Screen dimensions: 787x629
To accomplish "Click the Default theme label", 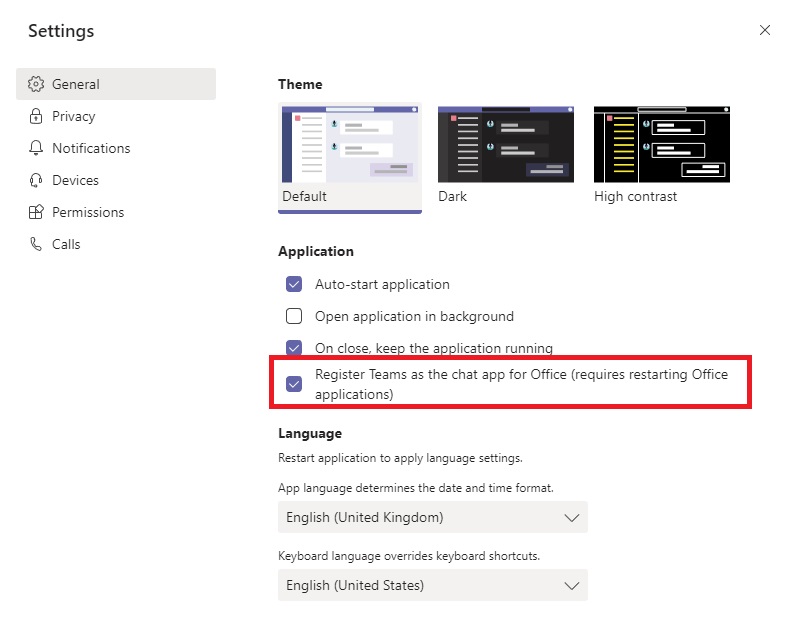I will click(x=304, y=196).
